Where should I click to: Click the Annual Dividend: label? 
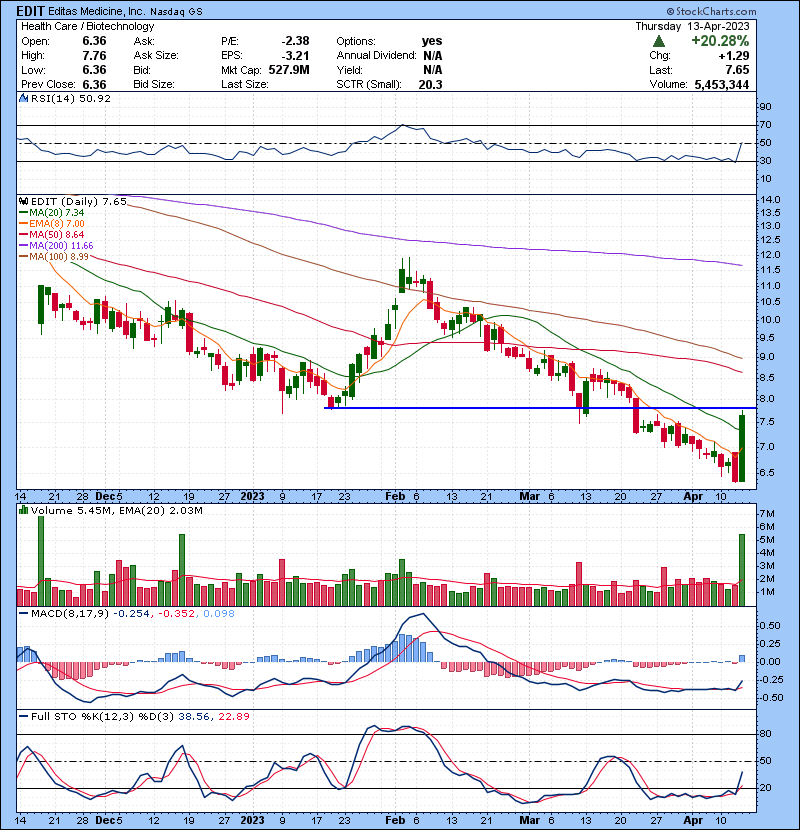[376, 56]
